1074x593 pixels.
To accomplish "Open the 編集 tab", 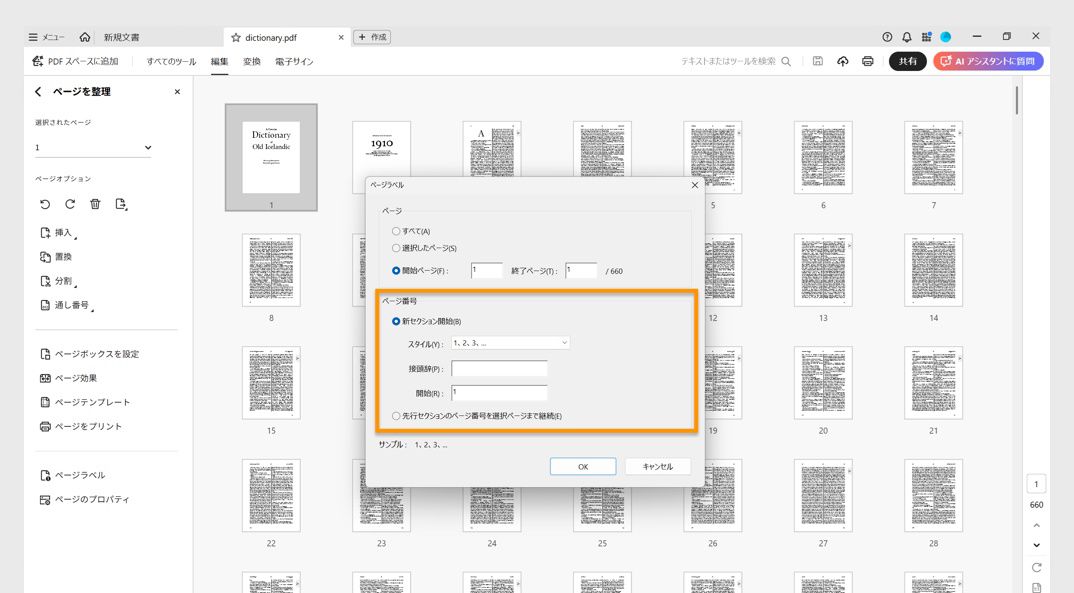I will [219, 62].
